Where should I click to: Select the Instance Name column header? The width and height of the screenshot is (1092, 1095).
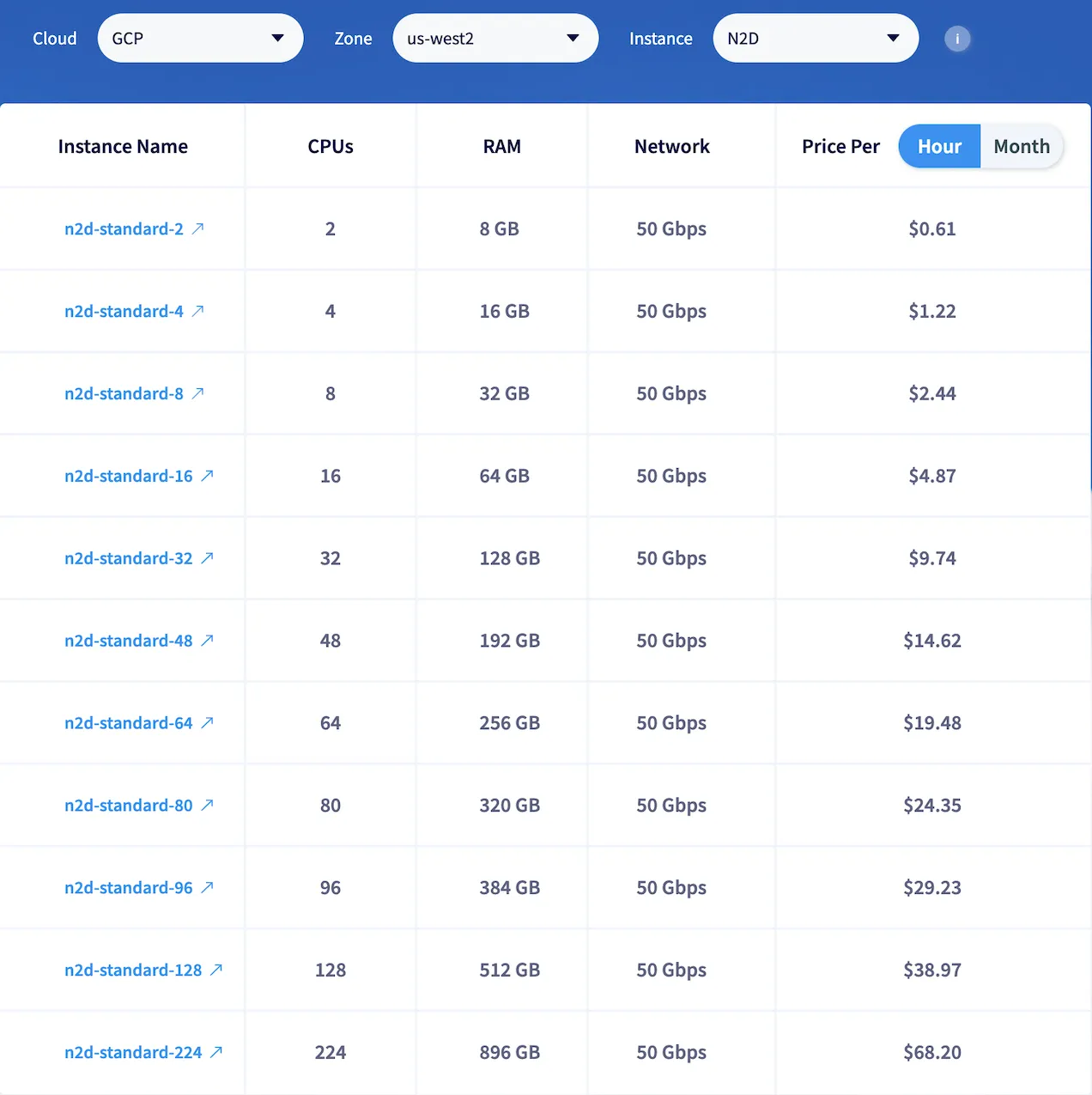coord(123,146)
